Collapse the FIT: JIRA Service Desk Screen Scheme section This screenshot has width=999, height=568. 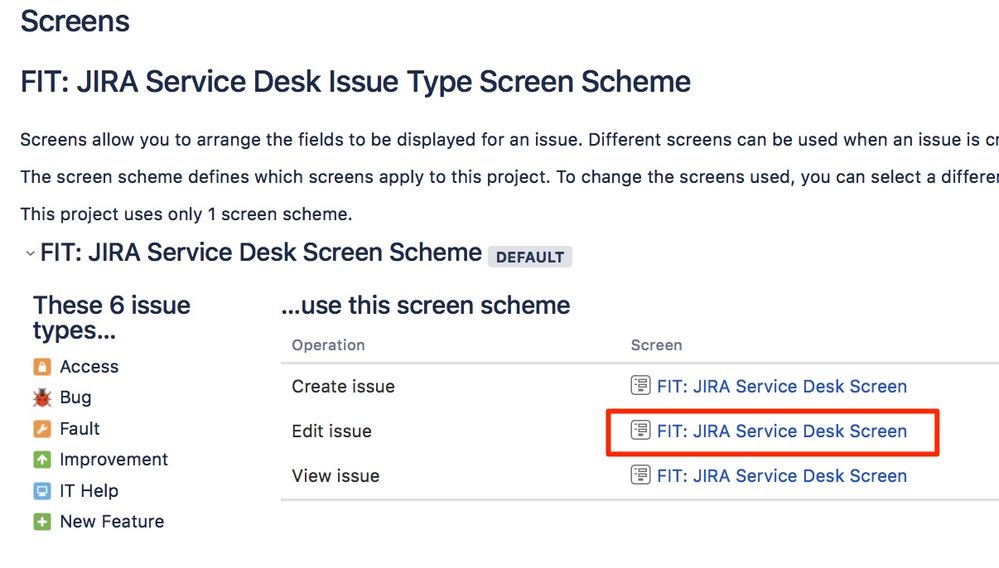click(x=29, y=253)
